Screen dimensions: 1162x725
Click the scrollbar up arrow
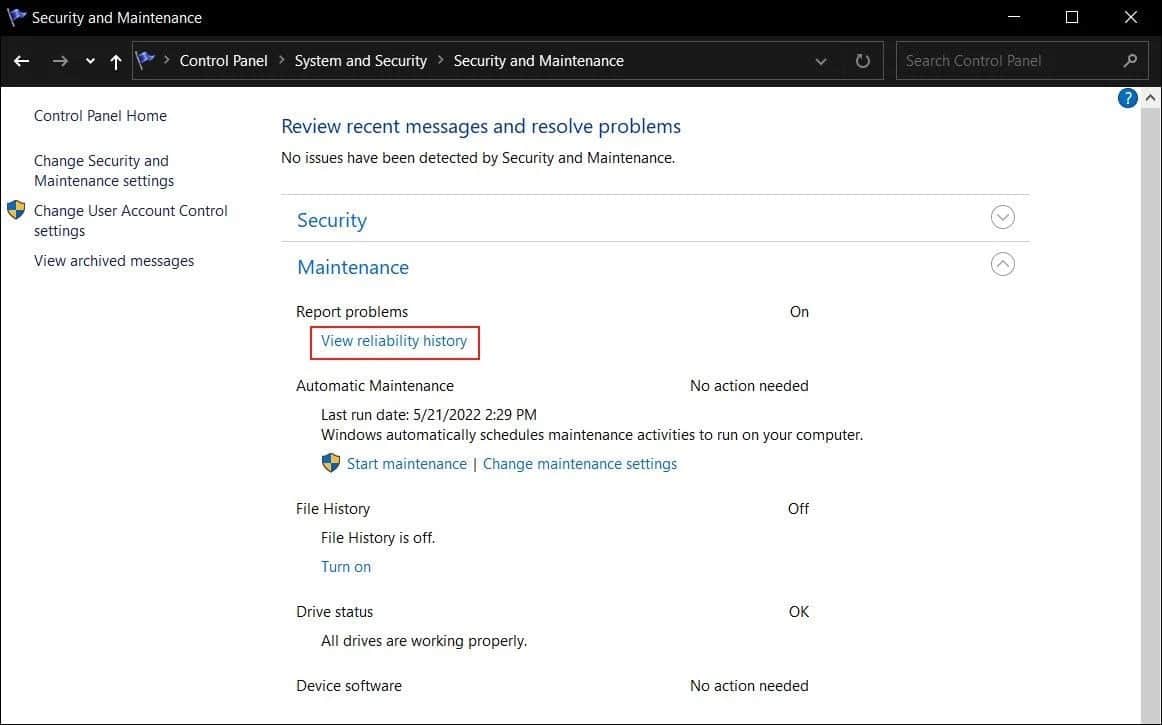pyautogui.click(x=1152, y=97)
